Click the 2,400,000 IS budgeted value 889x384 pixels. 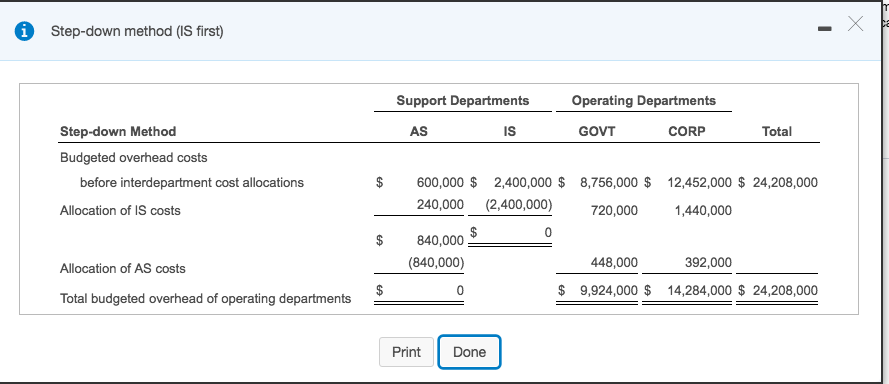click(523, 183)
